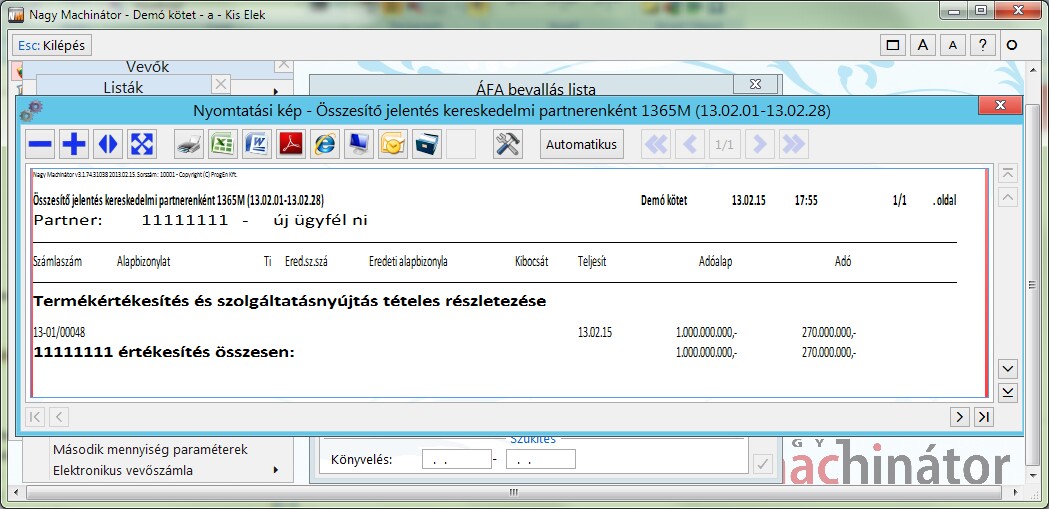Click the invoice number 13-01/00048
Image resolution: width=1049 pixels, height=509 pixels.
(x=59, y=332)
